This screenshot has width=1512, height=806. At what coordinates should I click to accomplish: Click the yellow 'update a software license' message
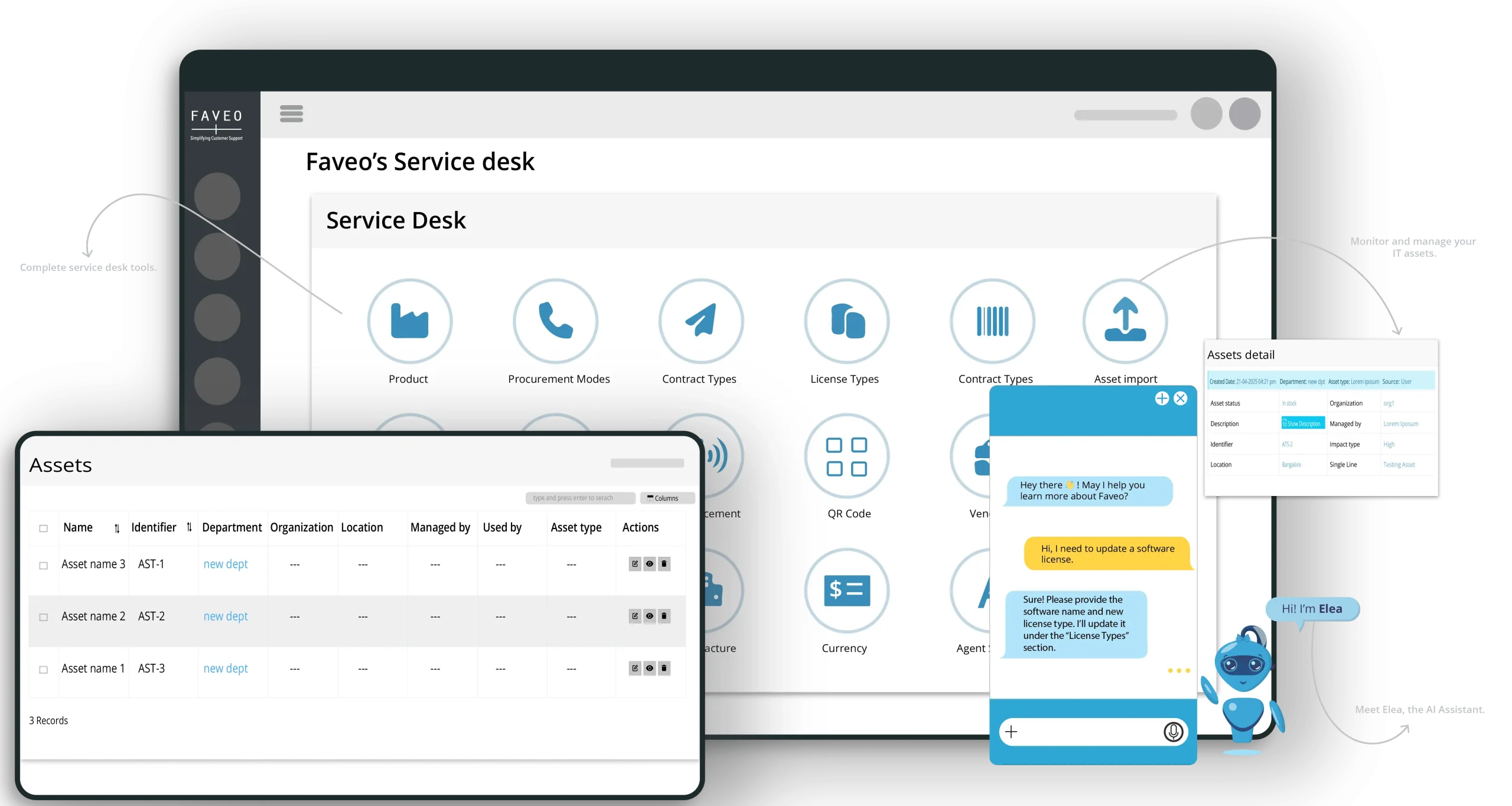(x=1108, y=553)
